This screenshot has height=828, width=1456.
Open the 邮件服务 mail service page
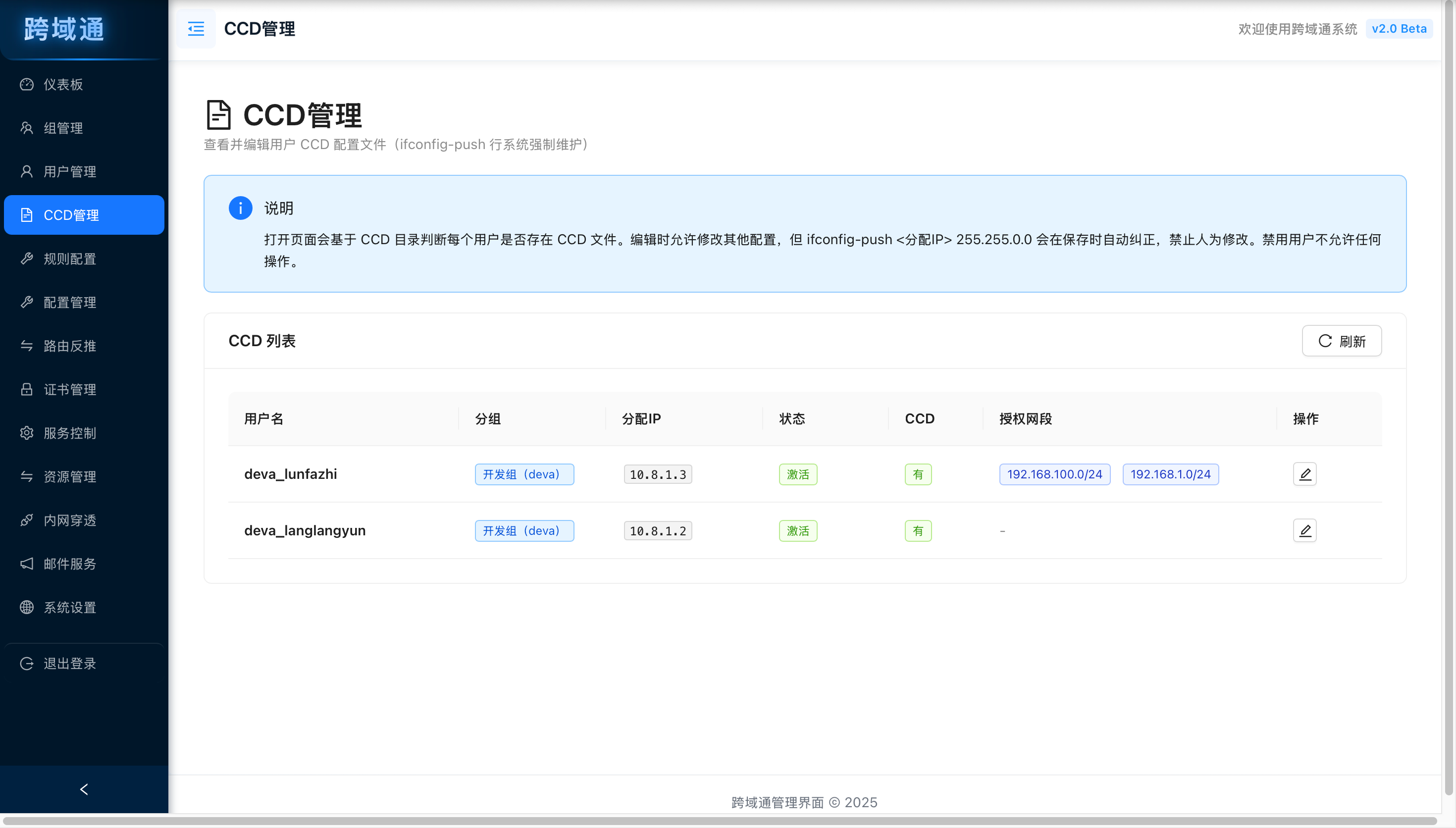[x=70, y=564]
